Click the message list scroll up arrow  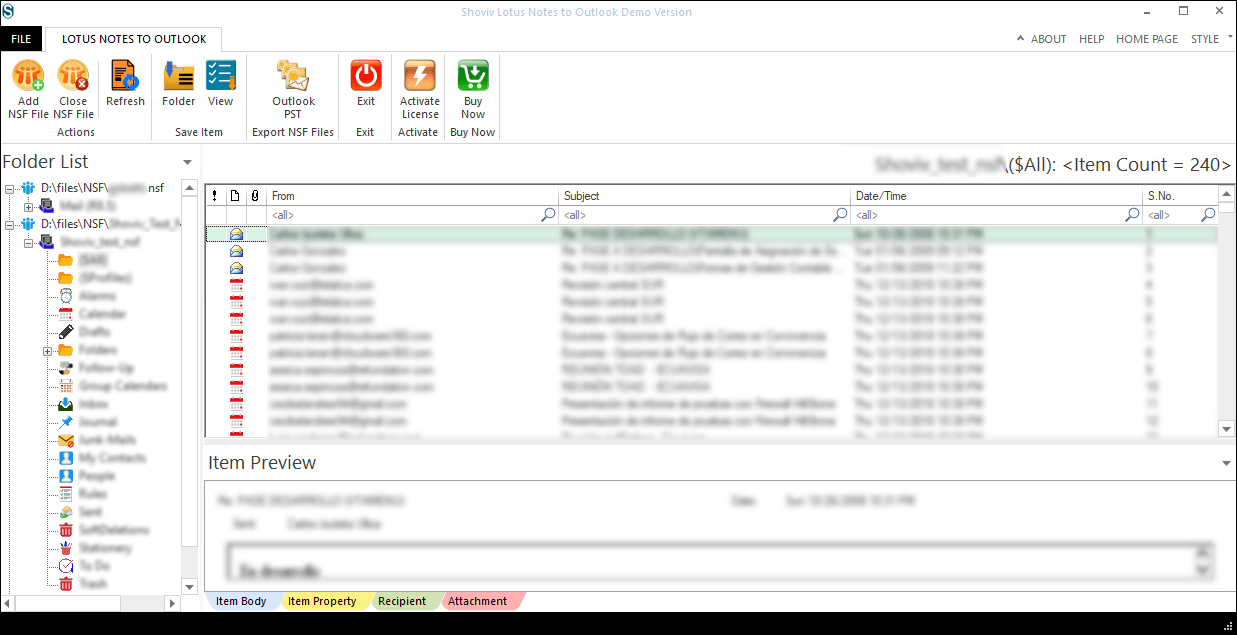(1227, 194)
